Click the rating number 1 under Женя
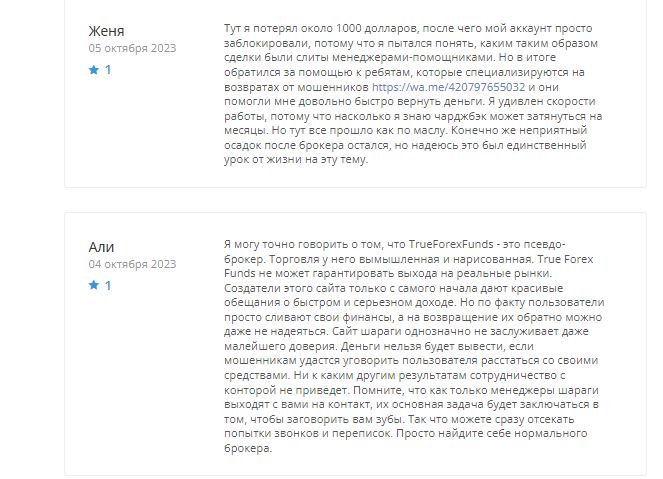The height and width of the screenshot is (479, 663). click(108, 70)
